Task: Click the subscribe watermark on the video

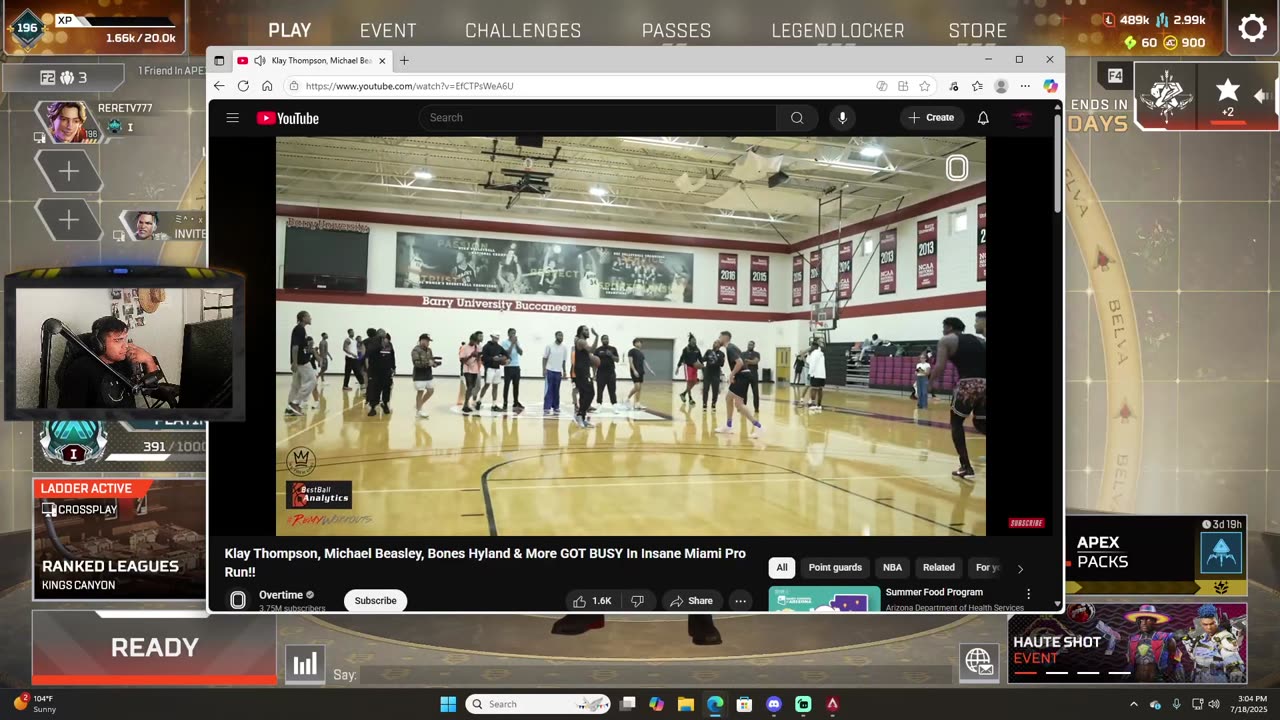Action: pyautogui.click(x=1027, y=523)
